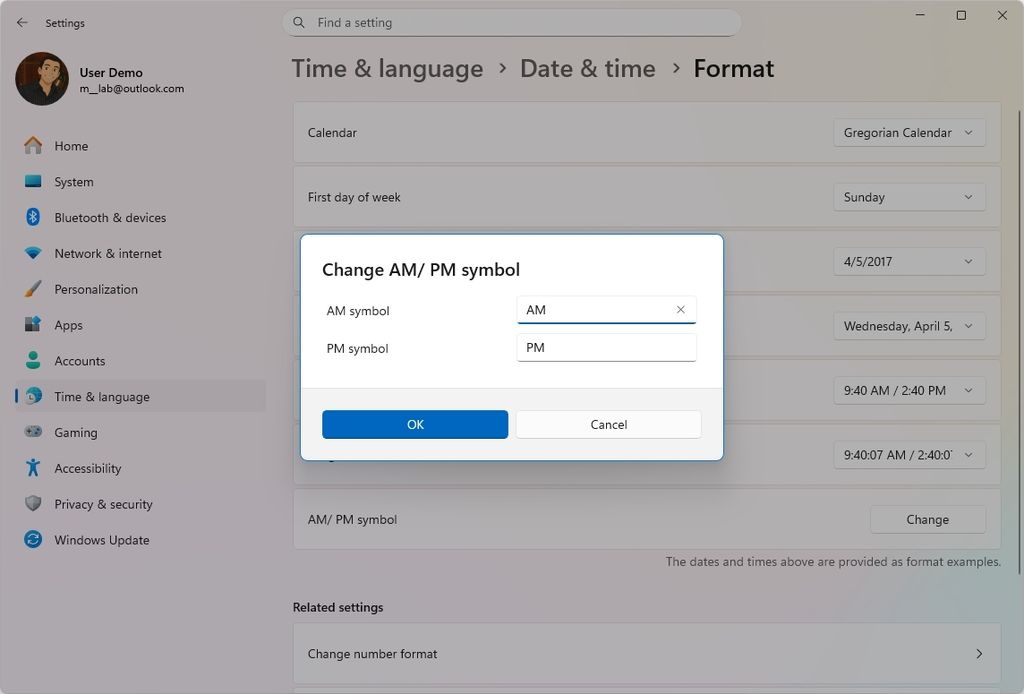Open the Short date format dropdown
The width and height of the screenshot is (1024, 694).
(908, 261)
